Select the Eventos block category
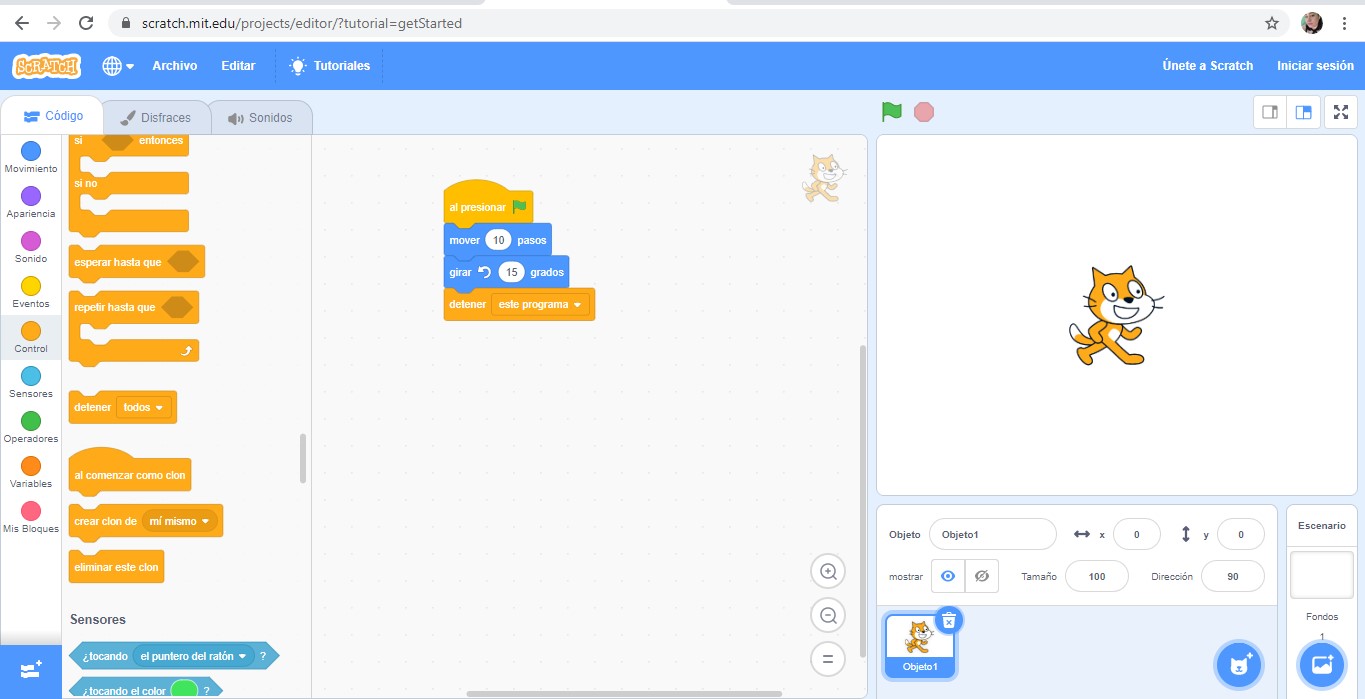Image resolution: width=1365 pixels, height=699 pixels. [31, 293]
